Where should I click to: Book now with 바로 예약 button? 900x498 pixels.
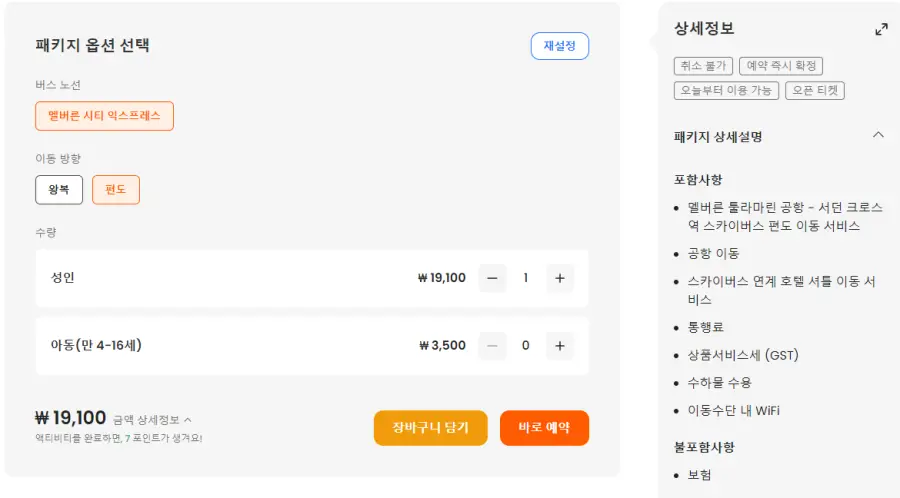point(544,428)
